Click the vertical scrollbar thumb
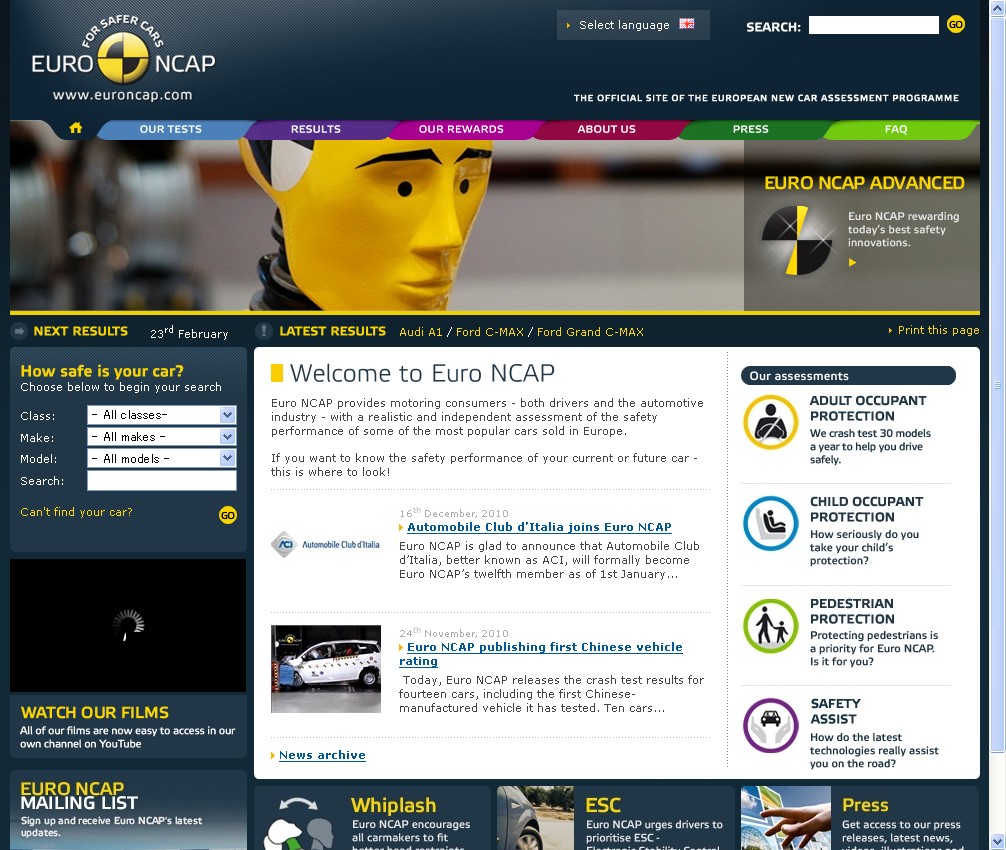 pos(997,385)
